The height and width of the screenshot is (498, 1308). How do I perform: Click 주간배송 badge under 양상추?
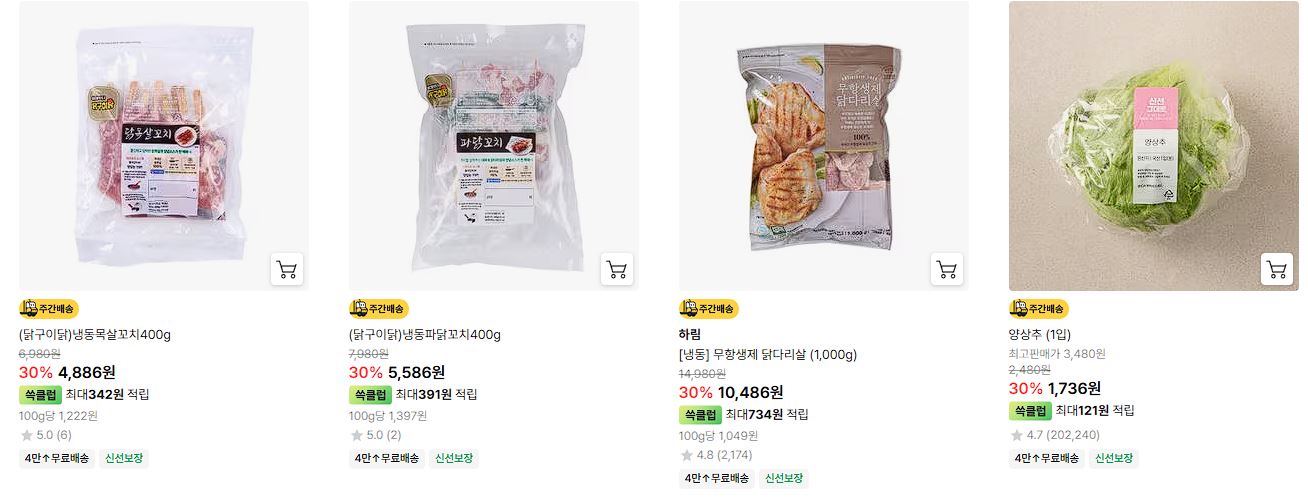point(1039,309)
